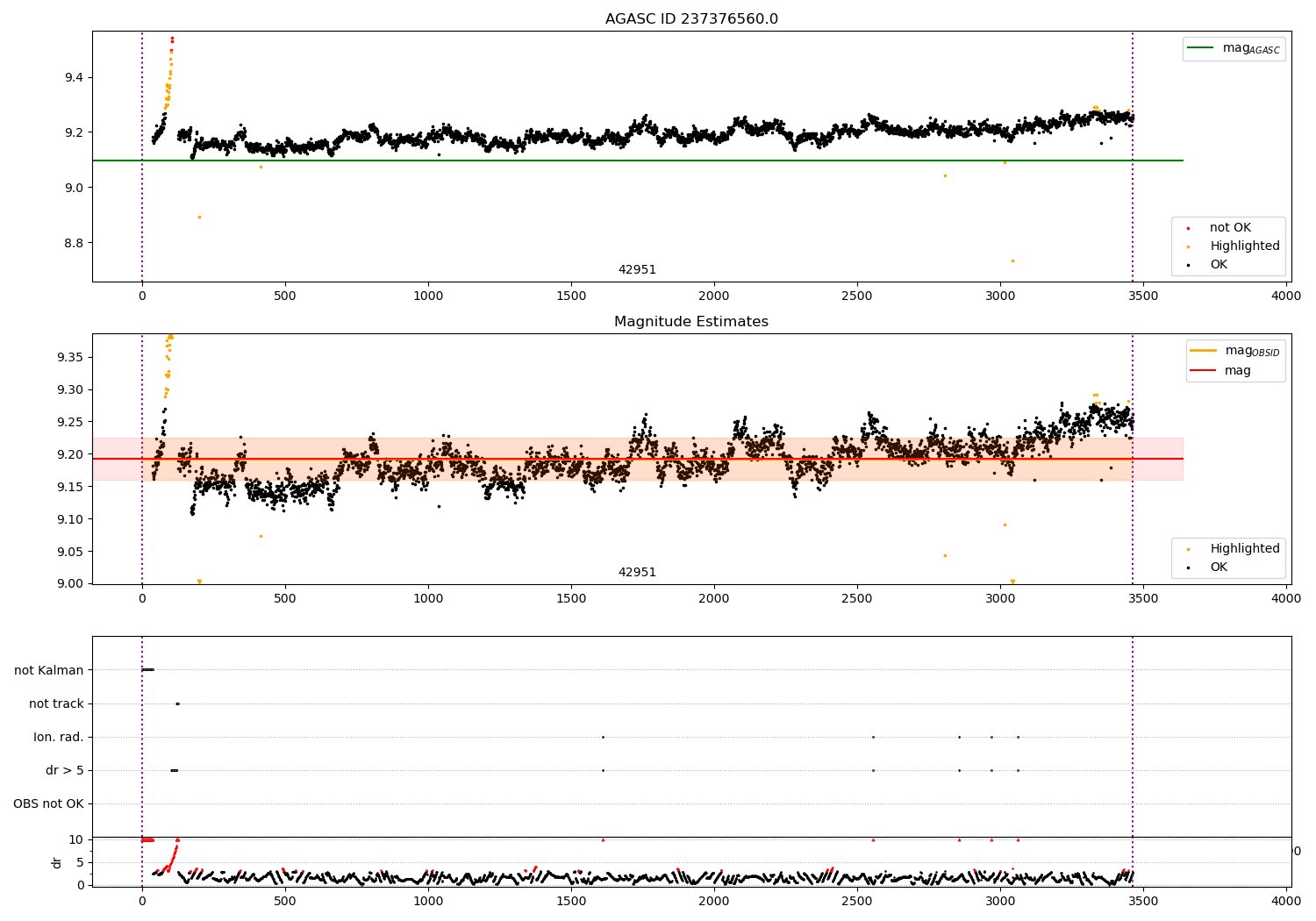
Task: Click the "9.4" y-axis tick label
Action: click(x=74, y=78)
